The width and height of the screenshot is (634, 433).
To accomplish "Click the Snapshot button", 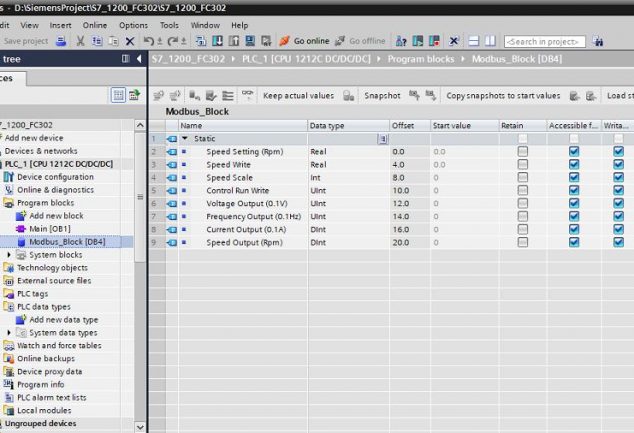I will (383, 96).
